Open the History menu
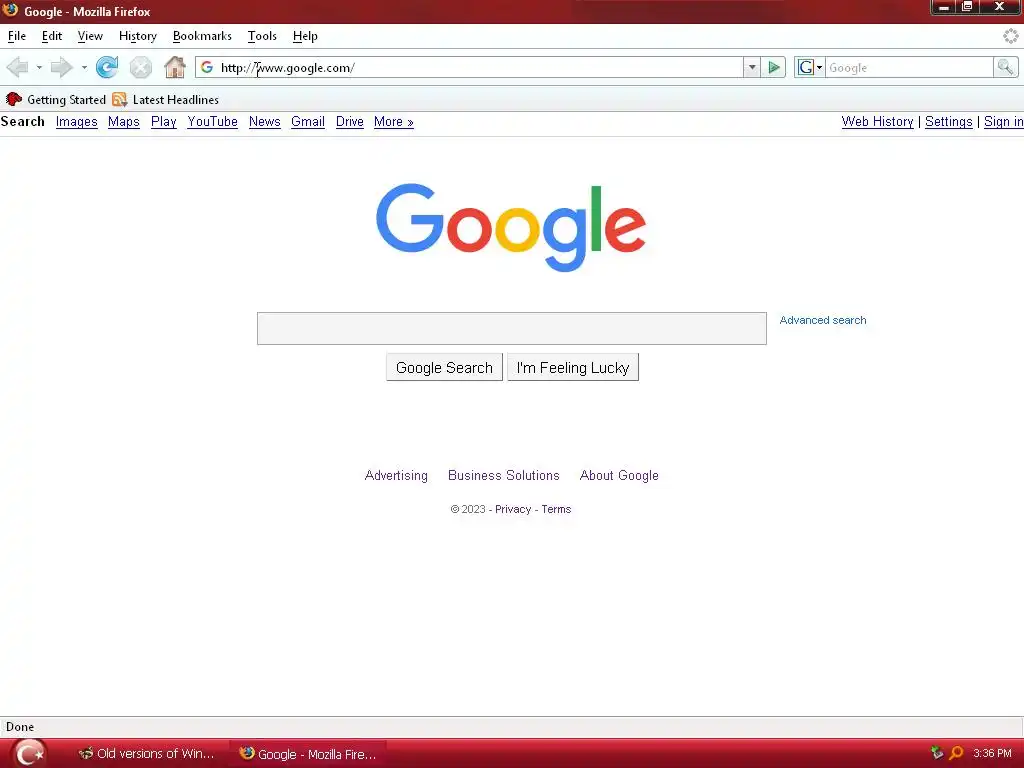Viewport: 1024px width, 768px height. click(138, 36)
